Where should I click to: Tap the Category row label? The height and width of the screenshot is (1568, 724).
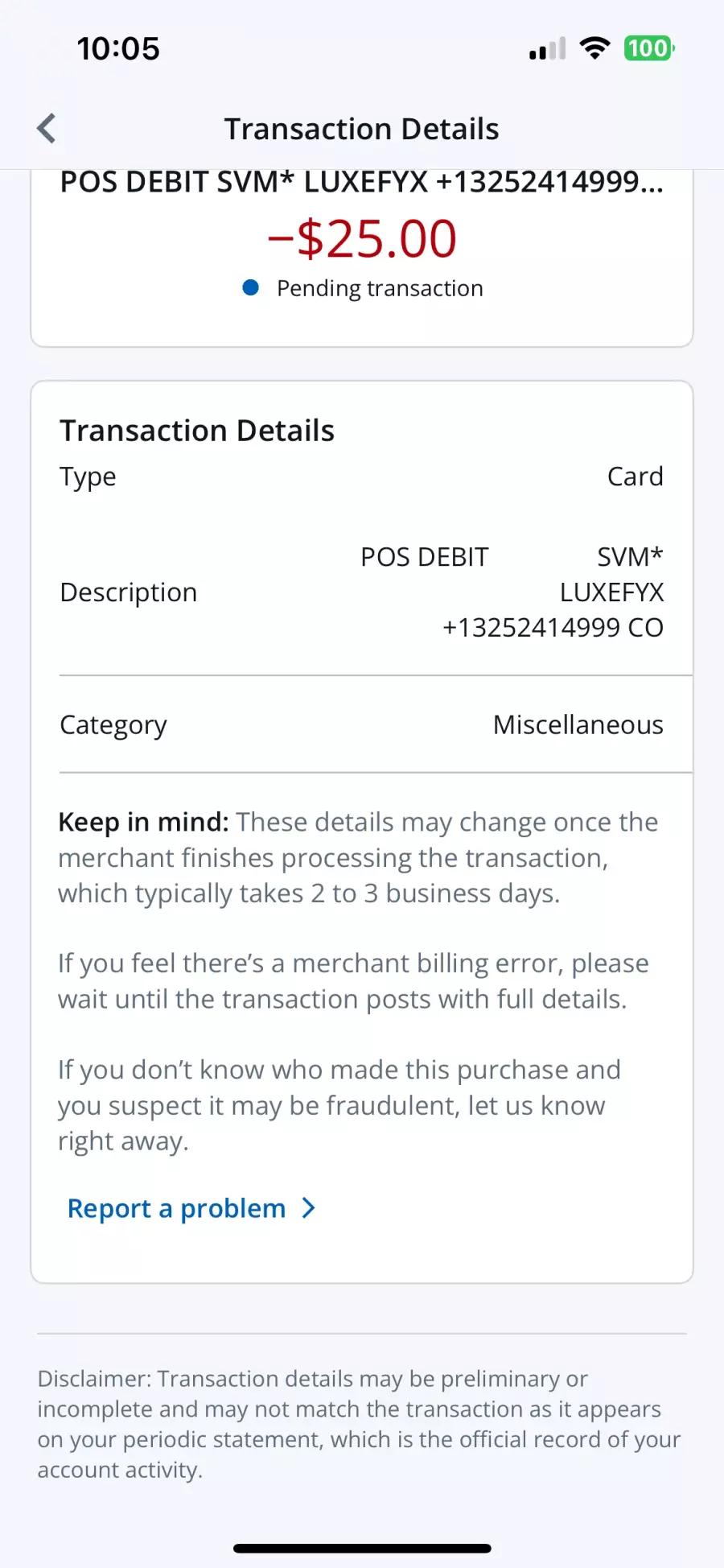coord(113,724)
